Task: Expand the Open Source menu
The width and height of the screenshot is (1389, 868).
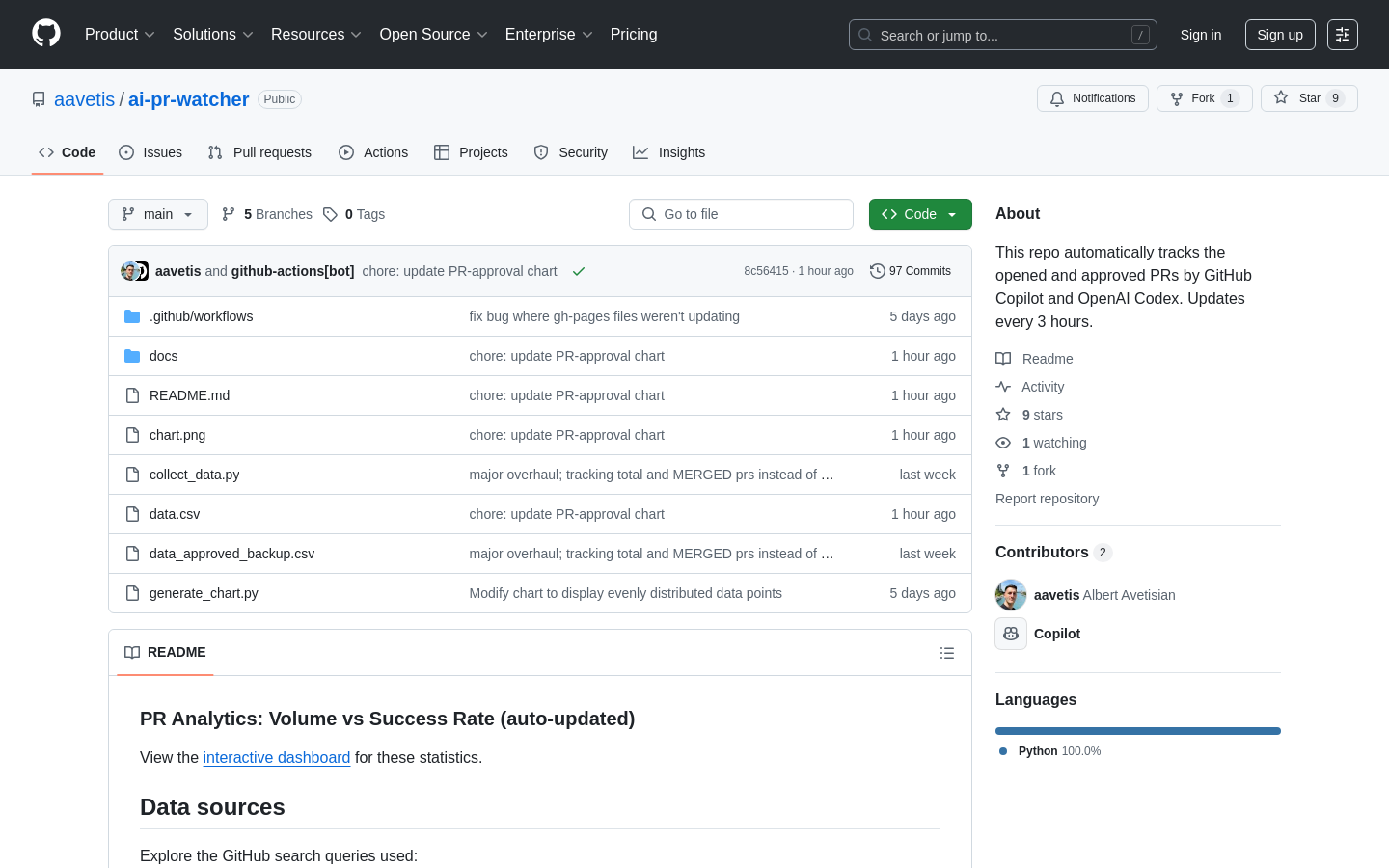Action: [434, 35]
